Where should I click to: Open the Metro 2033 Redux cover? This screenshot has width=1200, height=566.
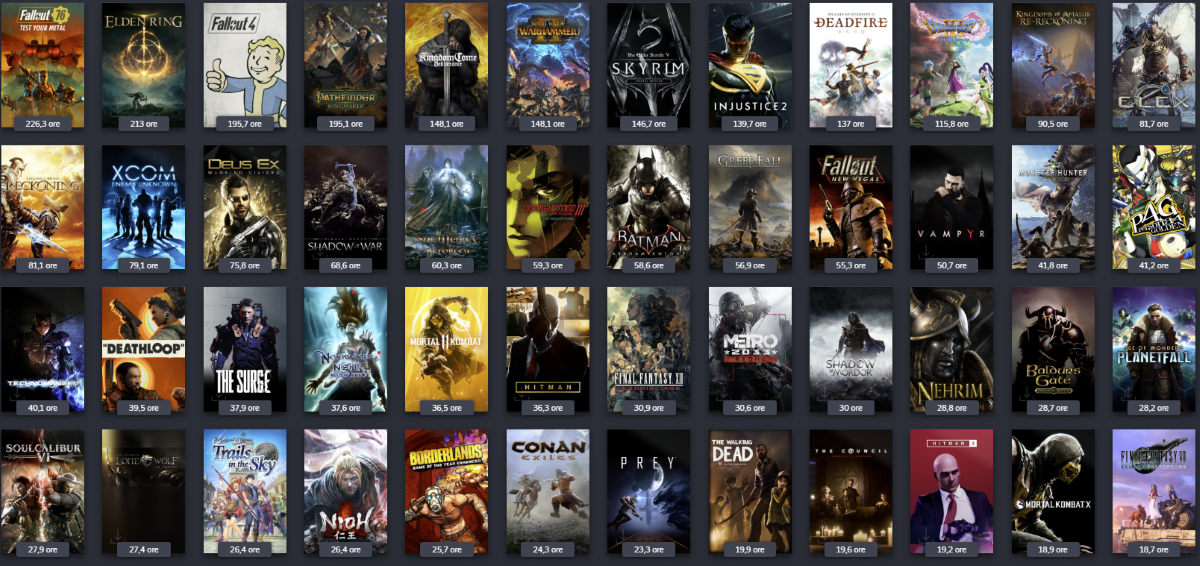(750, 350)
